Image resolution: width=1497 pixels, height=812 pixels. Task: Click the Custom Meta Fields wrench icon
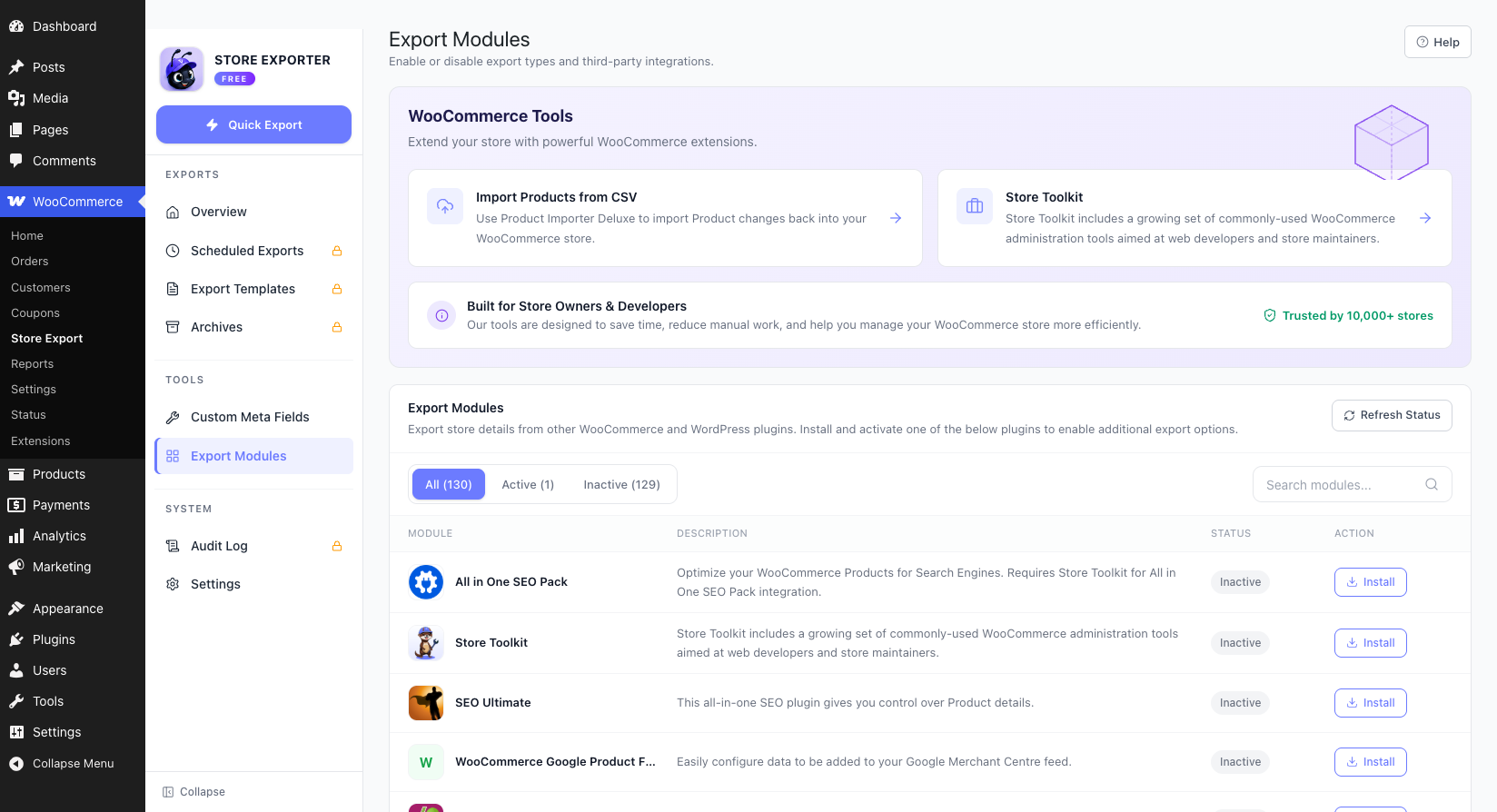coord(173,417)
